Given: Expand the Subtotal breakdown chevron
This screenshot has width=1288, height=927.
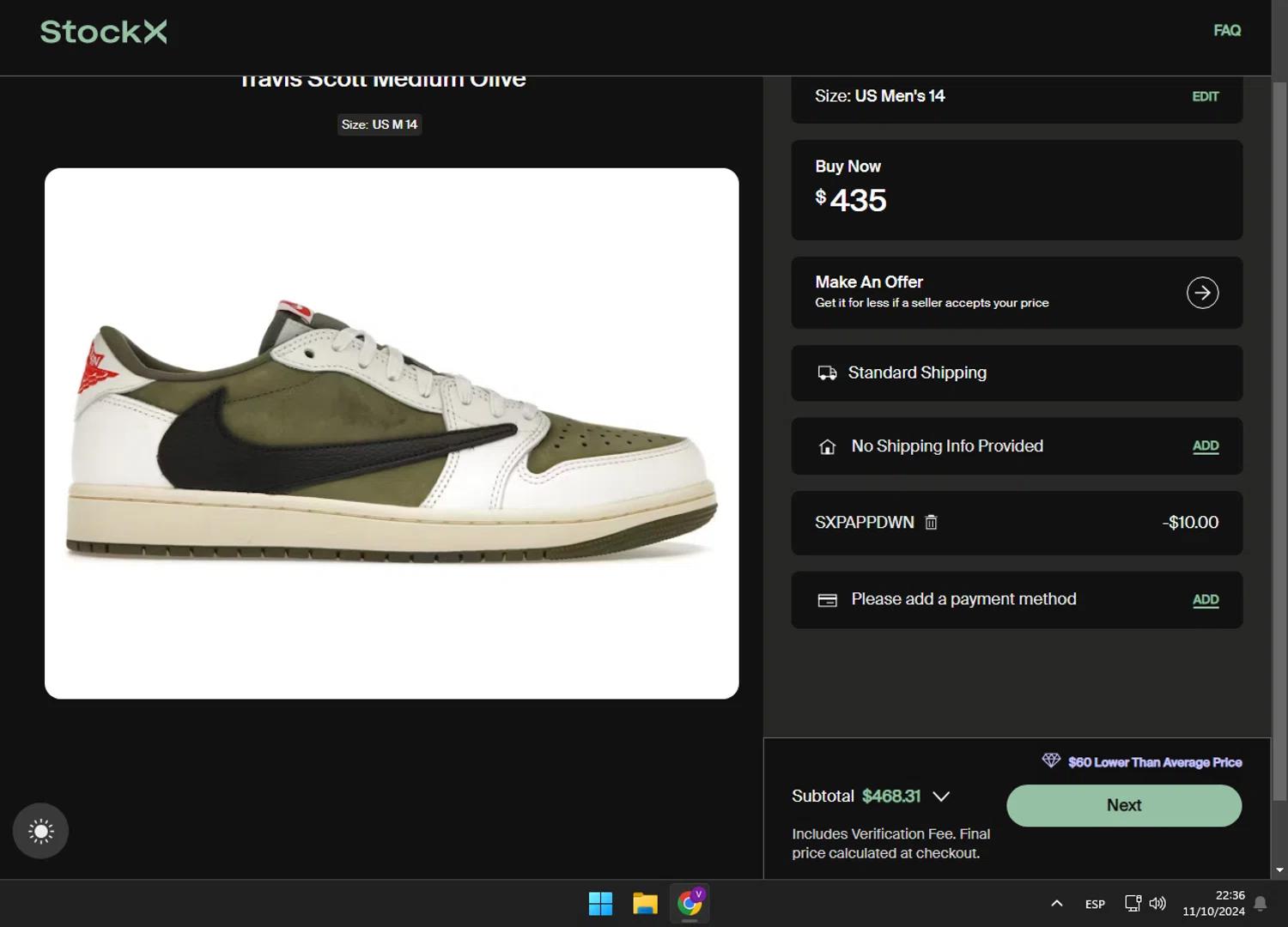Looking at the screenshot, I should [x=941, y=797].
